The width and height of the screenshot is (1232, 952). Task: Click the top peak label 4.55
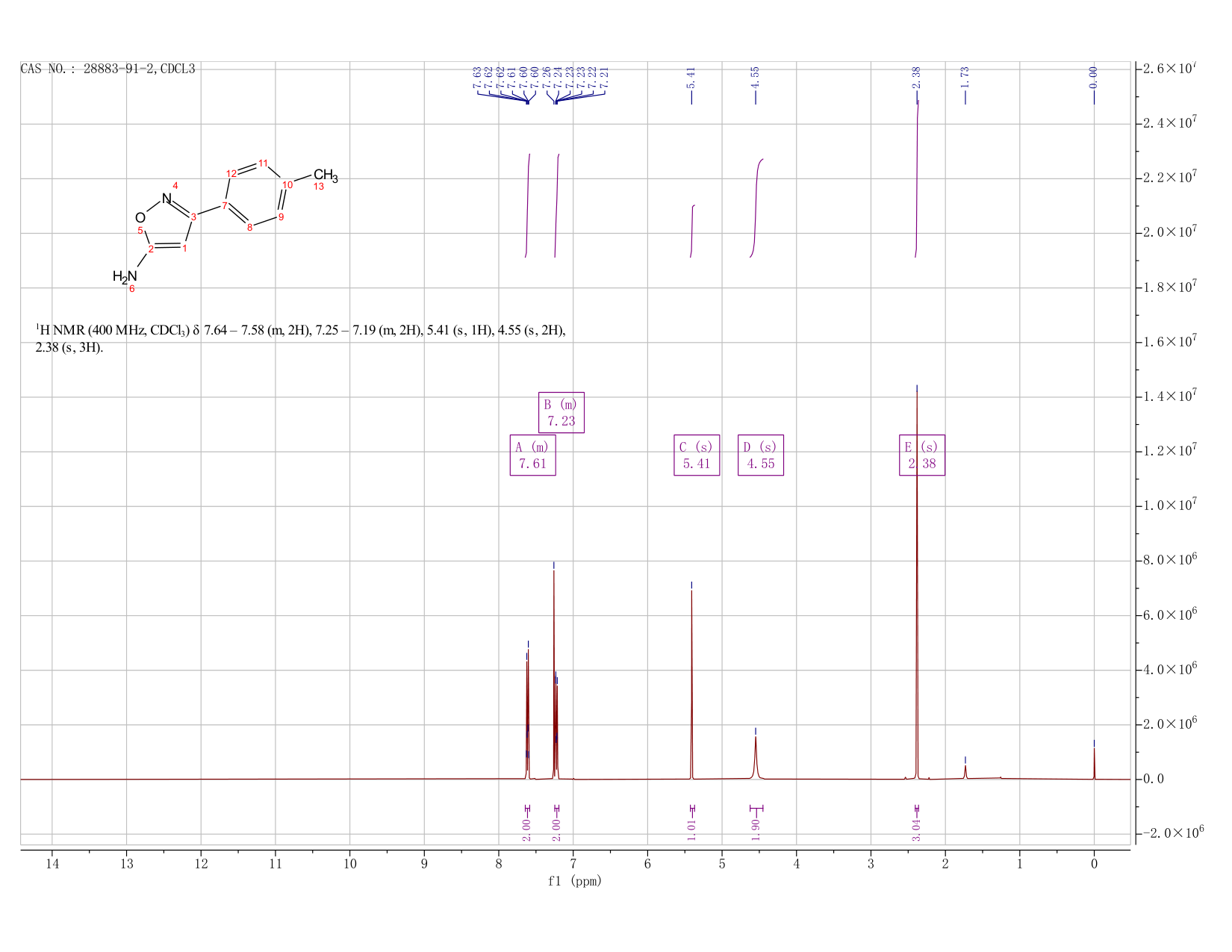click(755, 77)
